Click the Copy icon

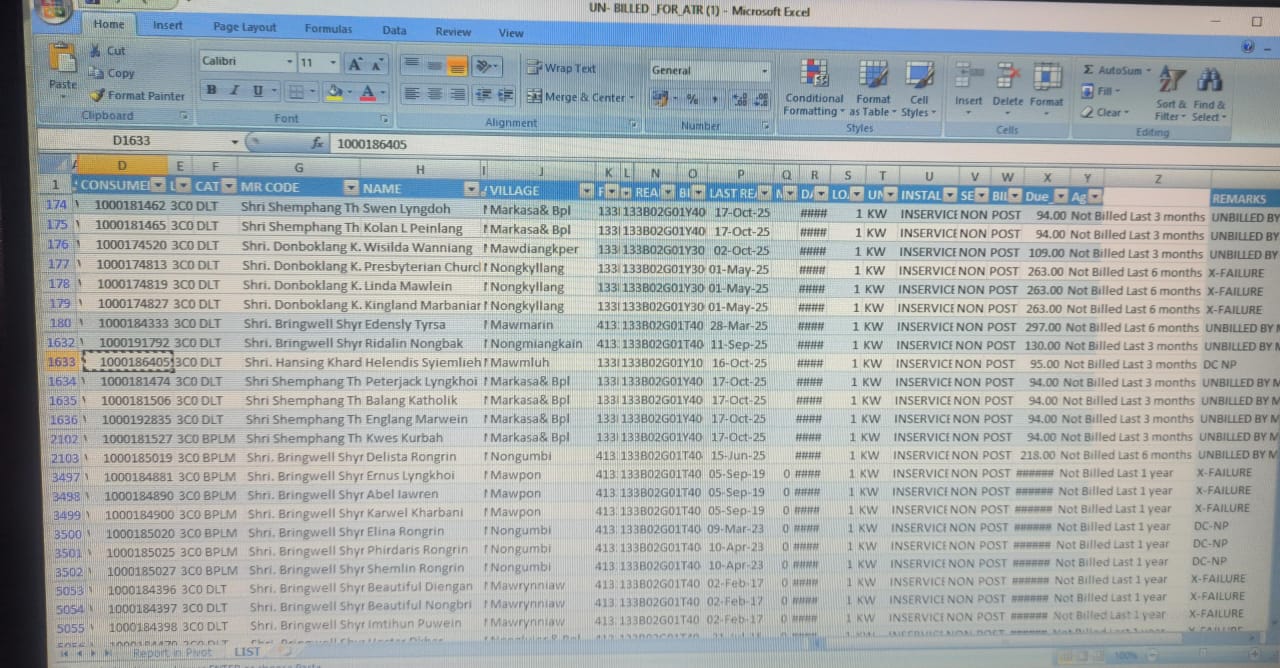[96, 73]
